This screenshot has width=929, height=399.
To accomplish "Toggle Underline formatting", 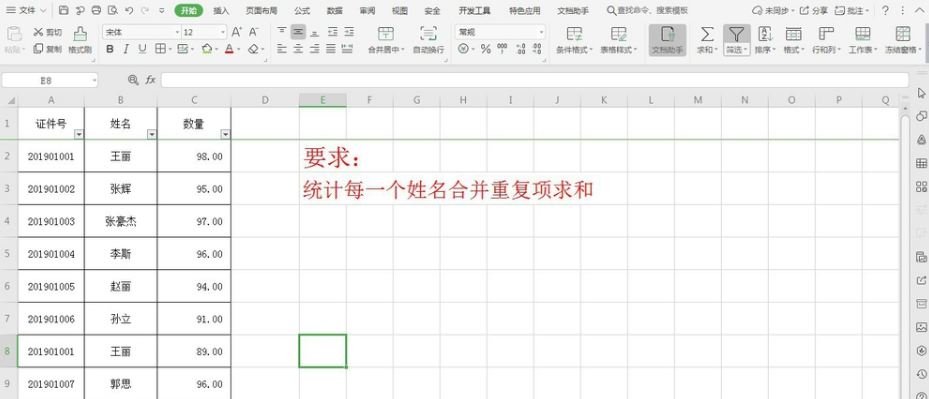I will pyautogui.click(x=142, y=49).
